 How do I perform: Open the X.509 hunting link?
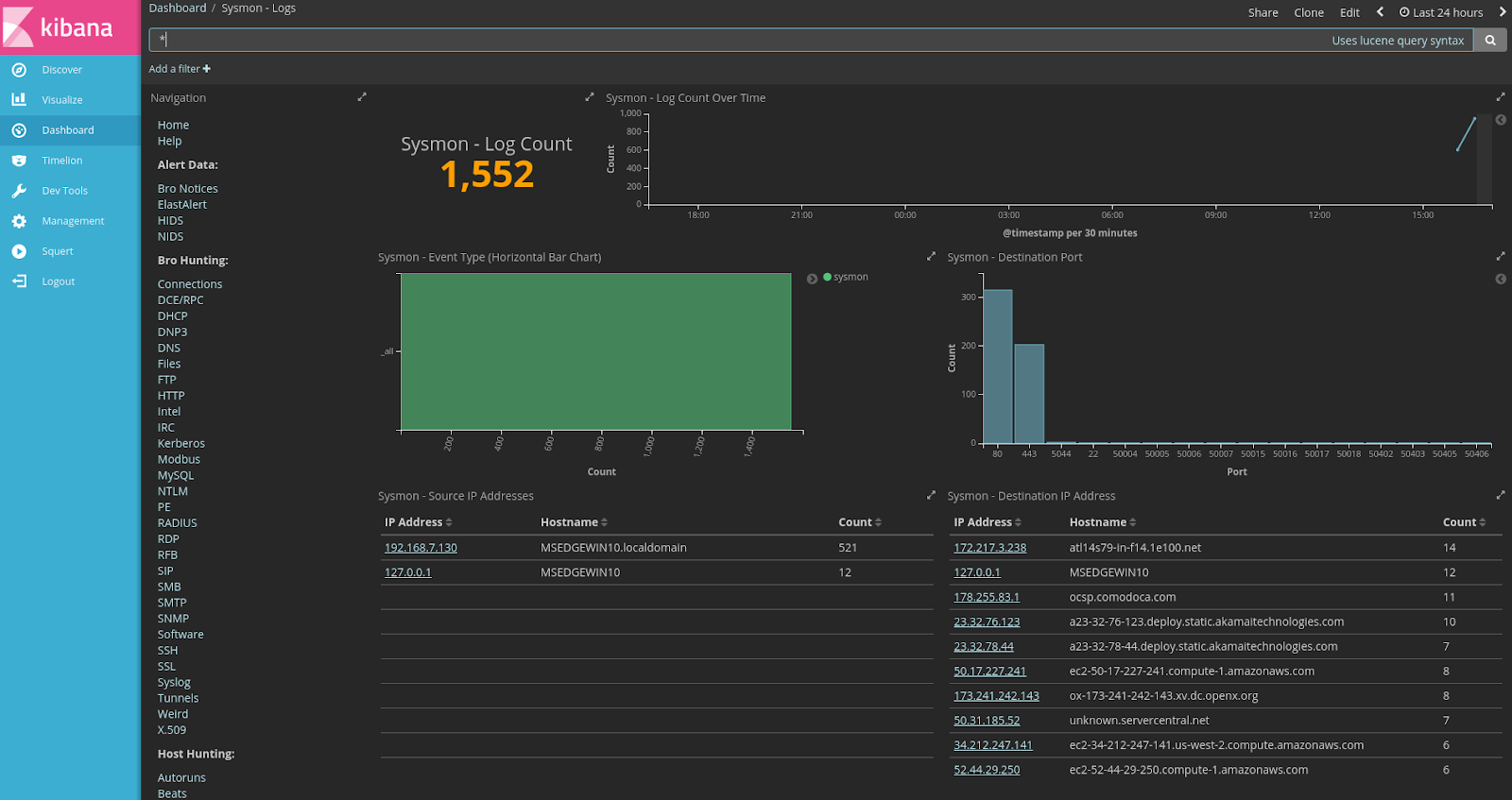(x=171, y=730)
